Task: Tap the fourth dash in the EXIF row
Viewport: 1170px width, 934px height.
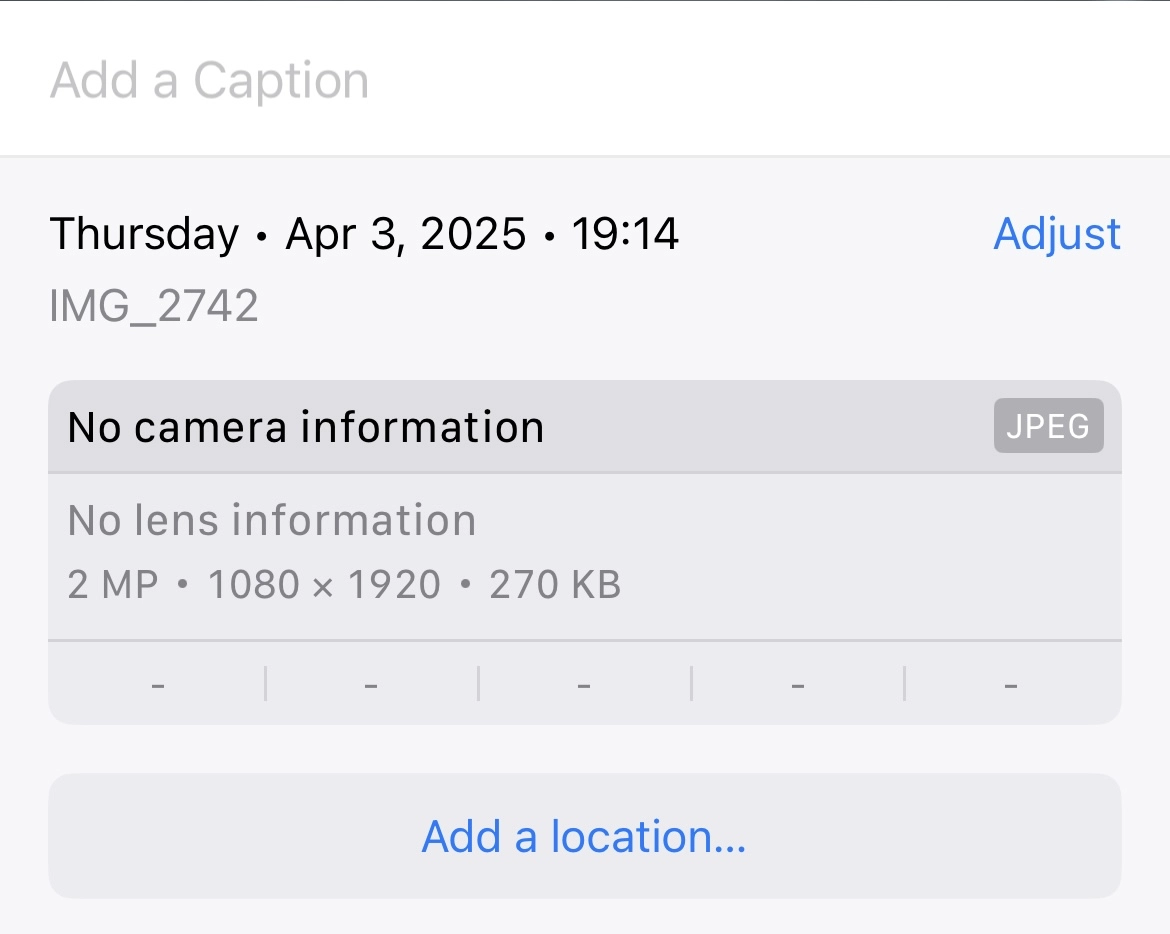Action: click(798, 686)
